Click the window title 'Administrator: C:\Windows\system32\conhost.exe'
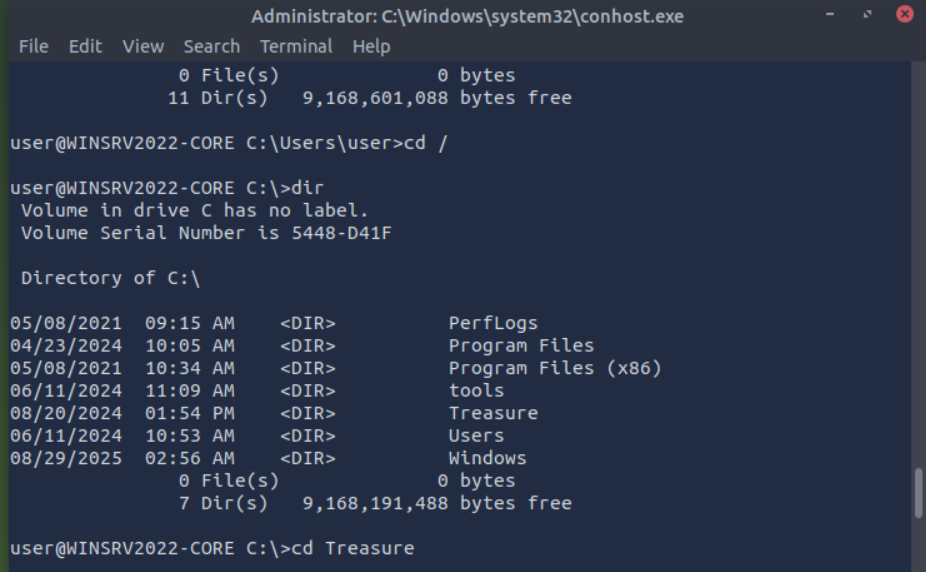Viewport: 926px width, 572px height. (x=467, y=16)
